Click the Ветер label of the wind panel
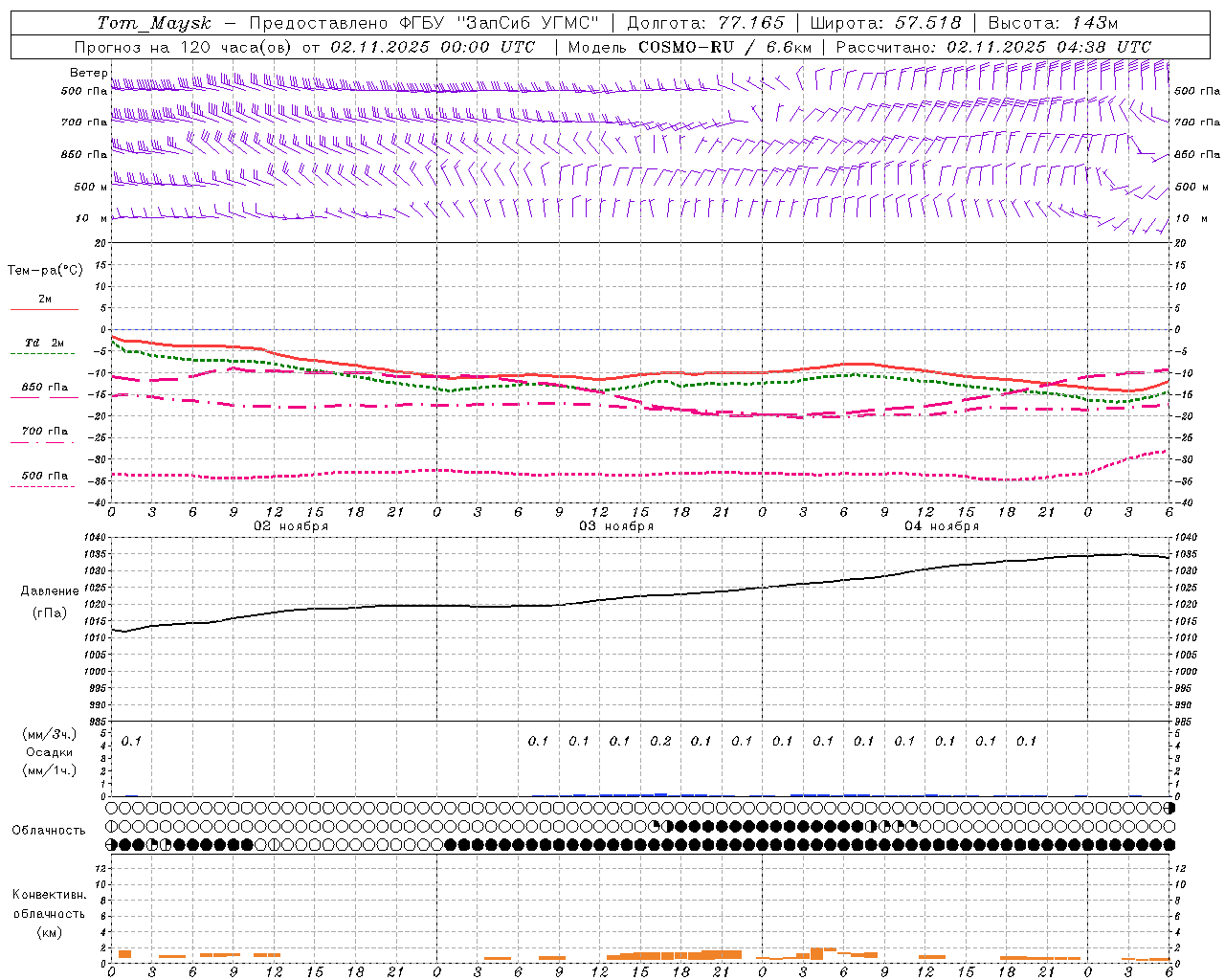 (89, 73)
